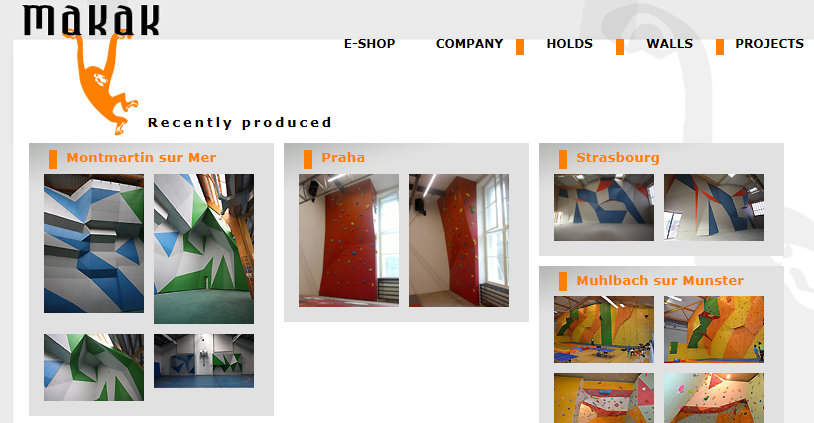Open the PROJECTS page

pos(769,44)
